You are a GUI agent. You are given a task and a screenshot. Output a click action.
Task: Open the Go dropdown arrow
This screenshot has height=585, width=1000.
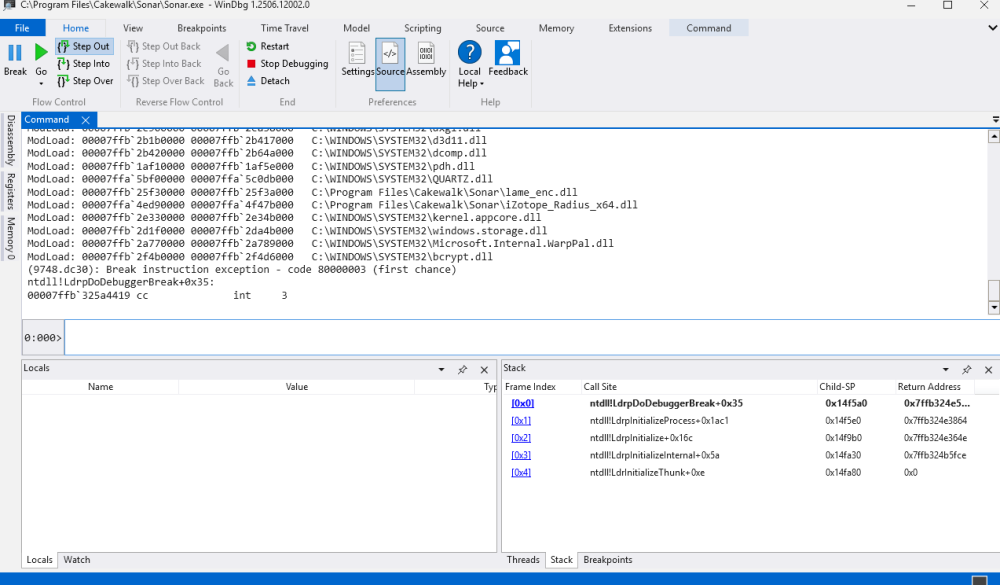pos(41,84)
